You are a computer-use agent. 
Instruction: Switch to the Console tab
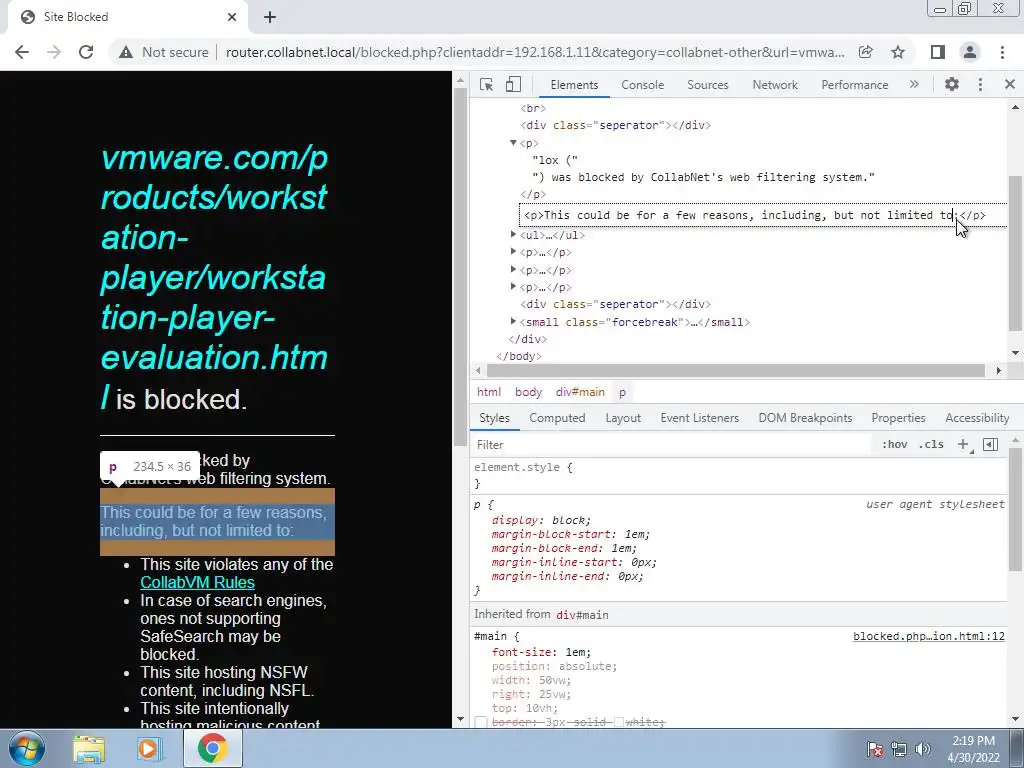tap(643, 85)
